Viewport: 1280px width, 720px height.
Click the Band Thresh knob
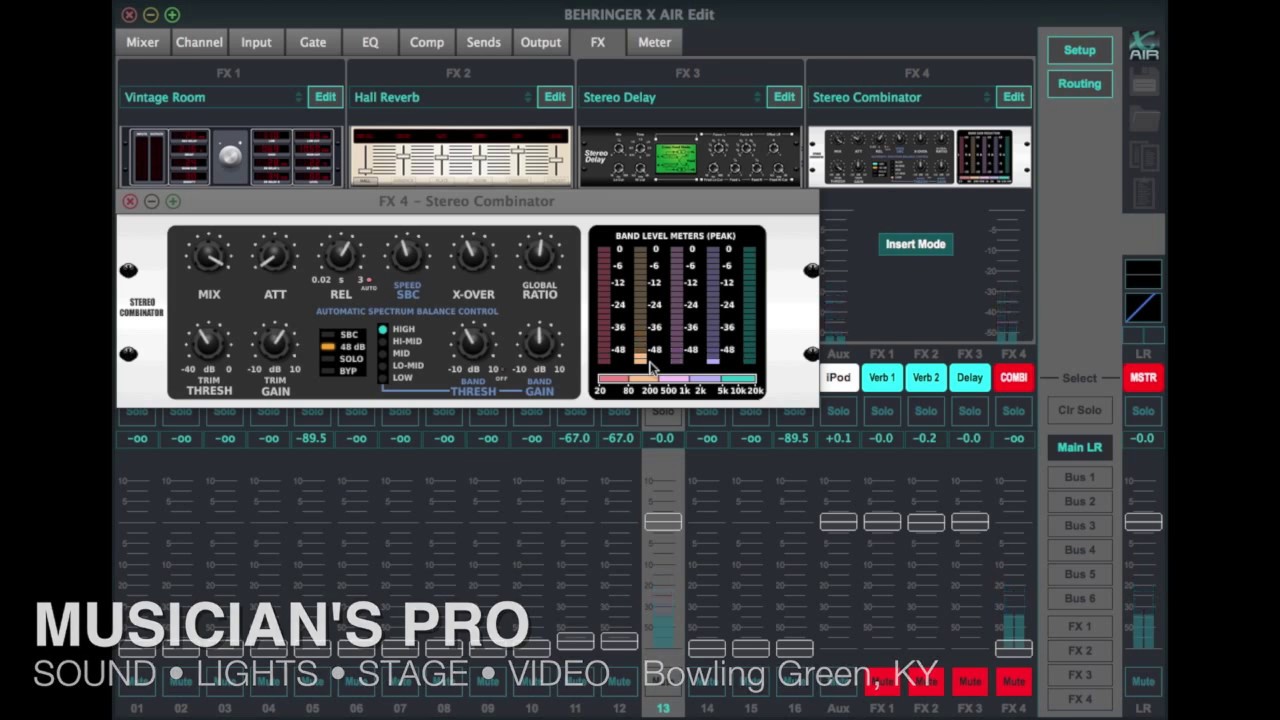click(x=473, y=343)
